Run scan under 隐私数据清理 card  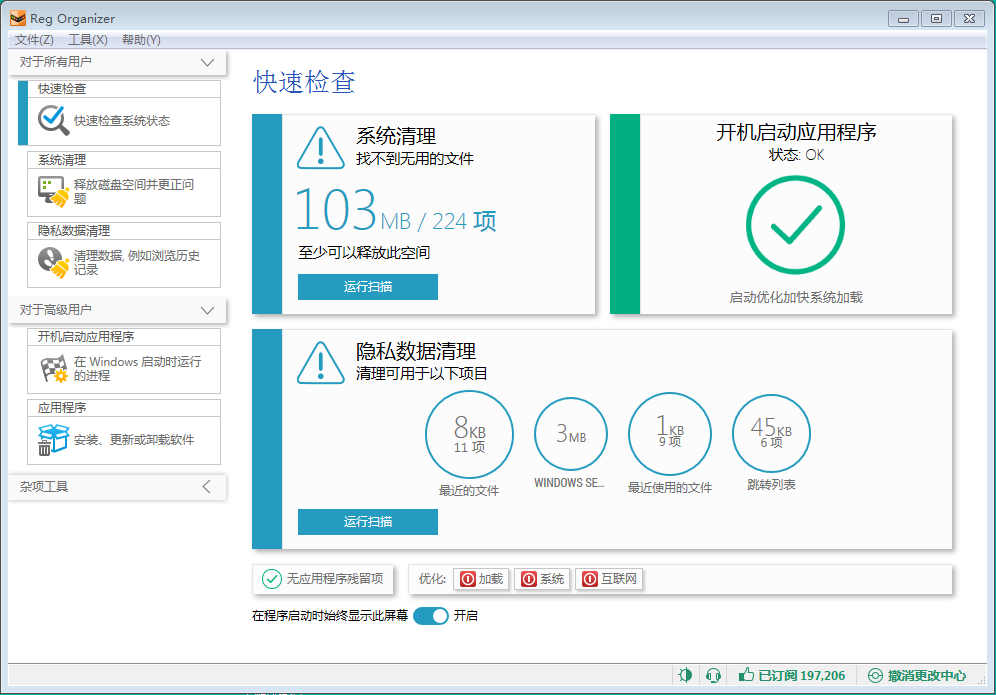(x=367, y=522)
